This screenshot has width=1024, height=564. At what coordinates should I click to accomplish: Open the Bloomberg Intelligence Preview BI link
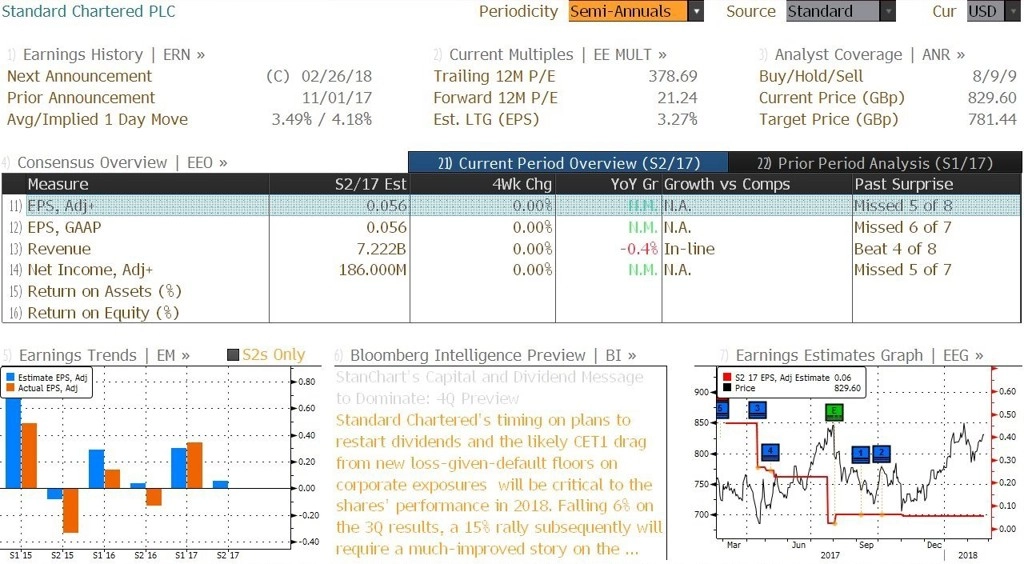[x=493, y=355]
